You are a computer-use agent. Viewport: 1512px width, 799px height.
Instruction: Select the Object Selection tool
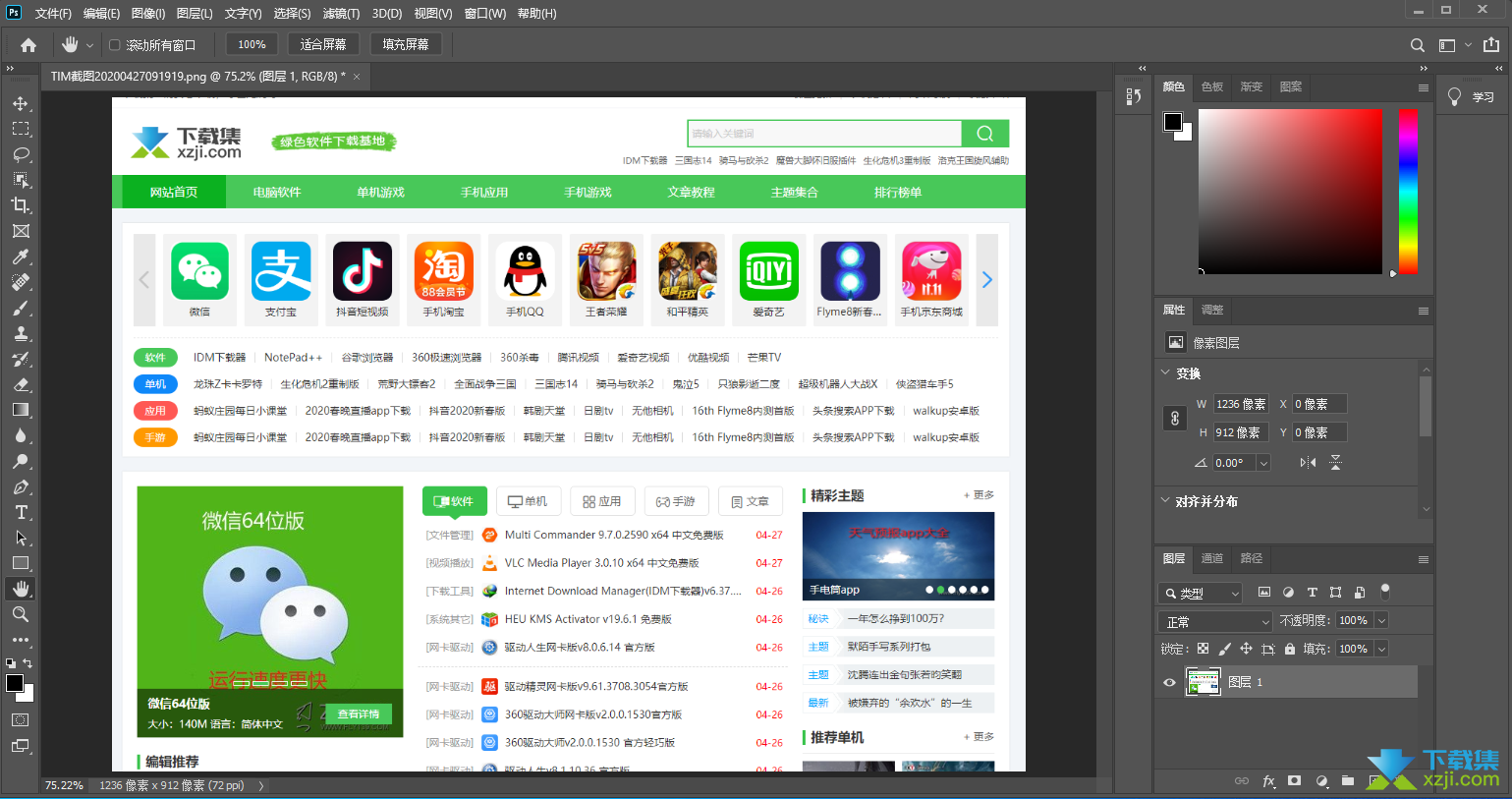[x=21, y=180]
